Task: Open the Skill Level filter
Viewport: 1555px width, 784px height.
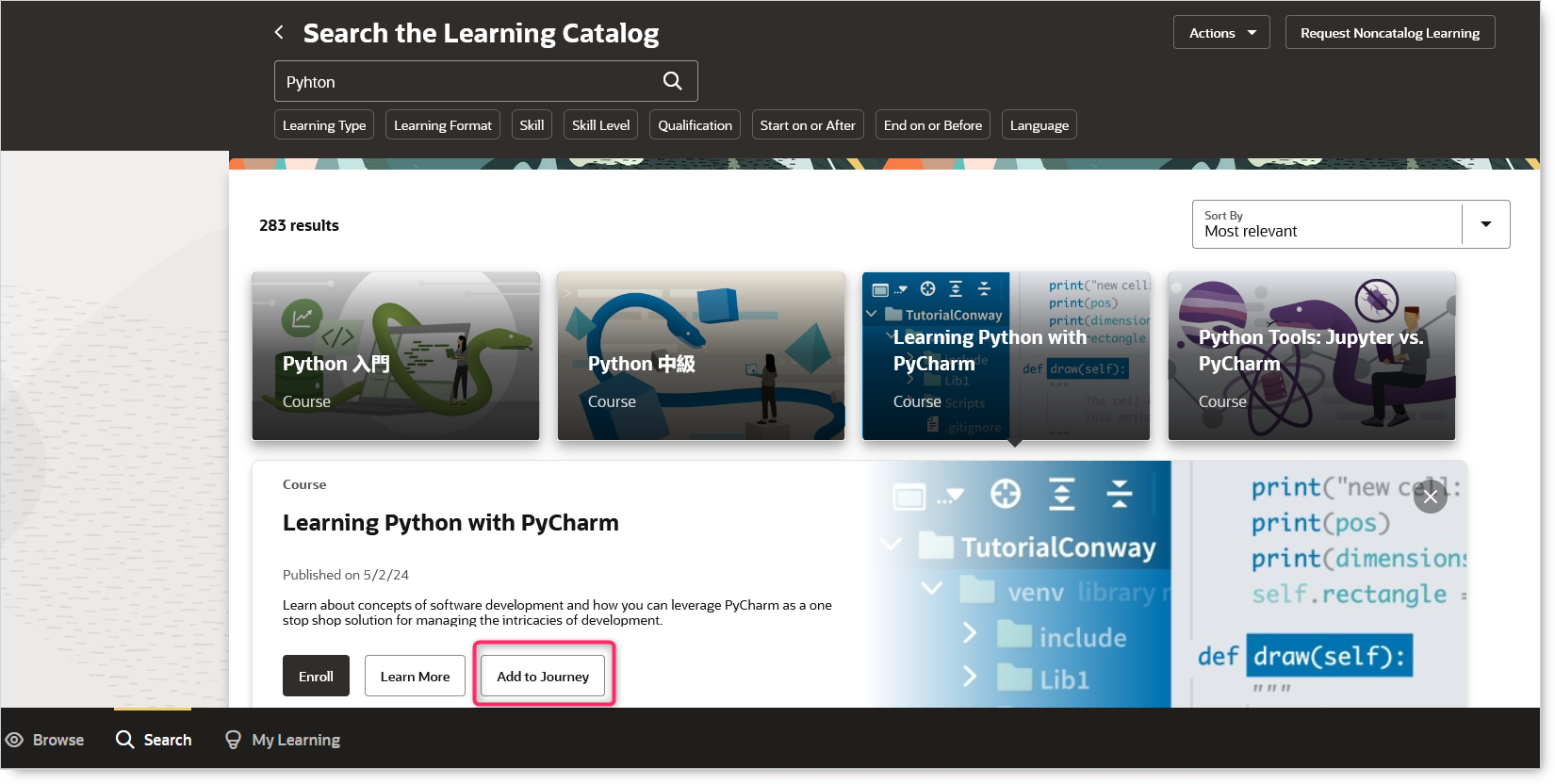Action: coord(601,125)
